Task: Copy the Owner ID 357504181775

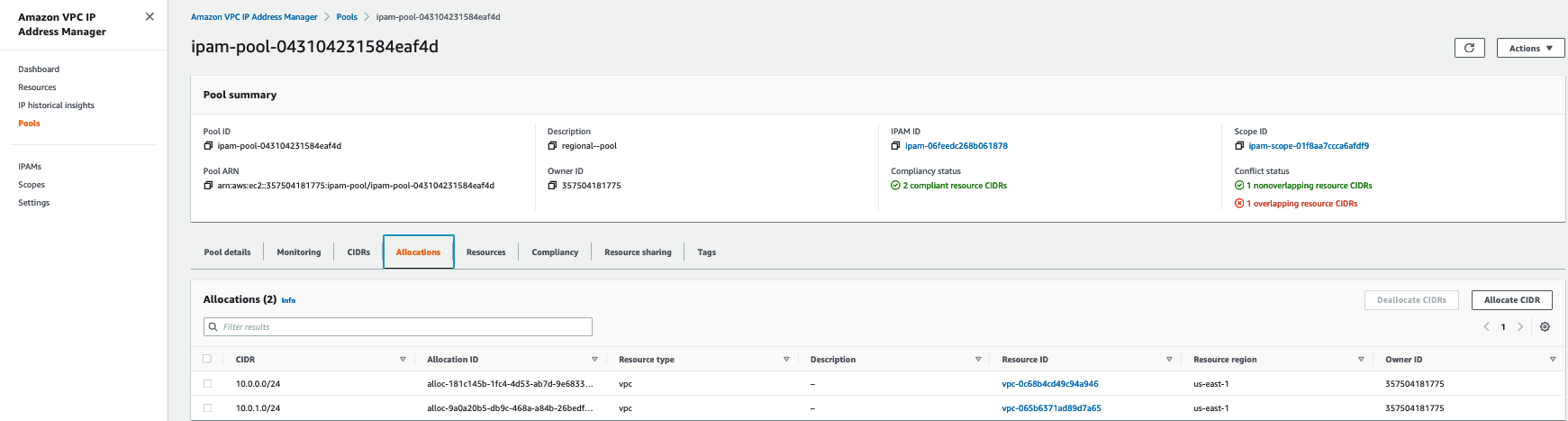Action: [x=552, y=186]
